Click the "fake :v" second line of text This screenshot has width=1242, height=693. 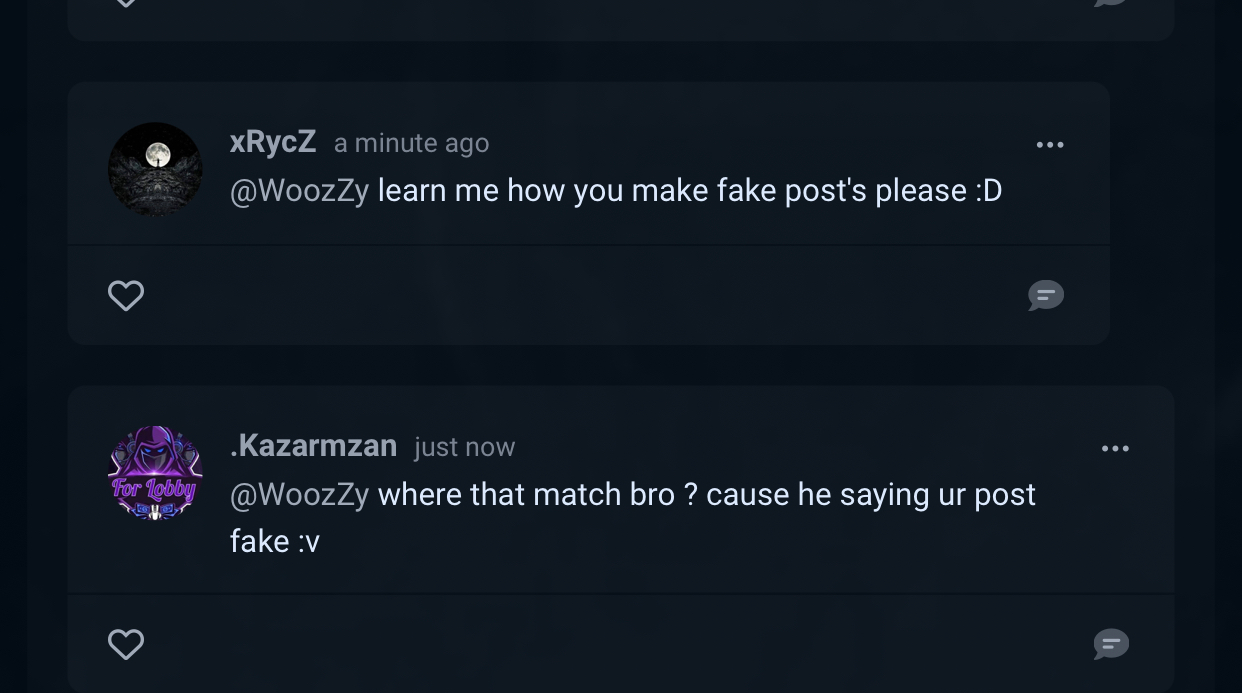[x=275, y=541]
